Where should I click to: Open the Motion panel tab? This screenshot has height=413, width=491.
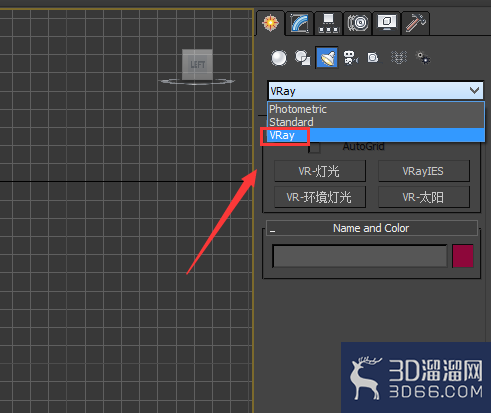click(358, 23)
